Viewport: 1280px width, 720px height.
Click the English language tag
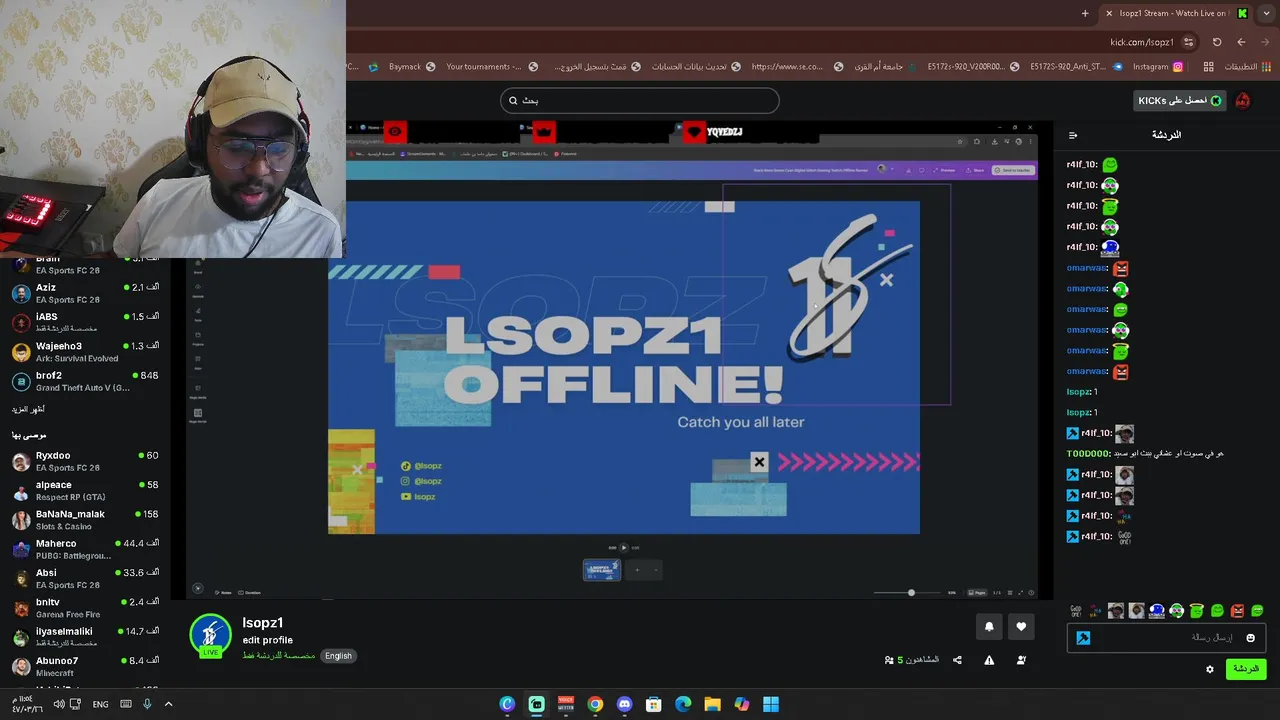point(338,656)
